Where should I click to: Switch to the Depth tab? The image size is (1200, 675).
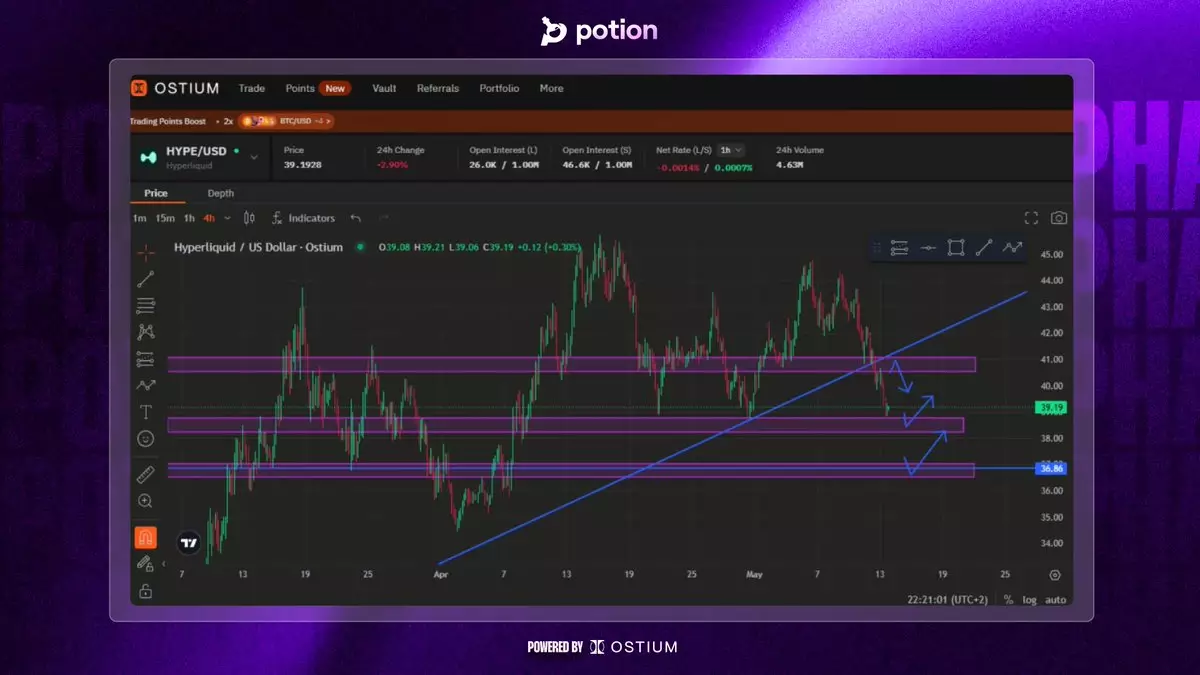coord(220,193)
